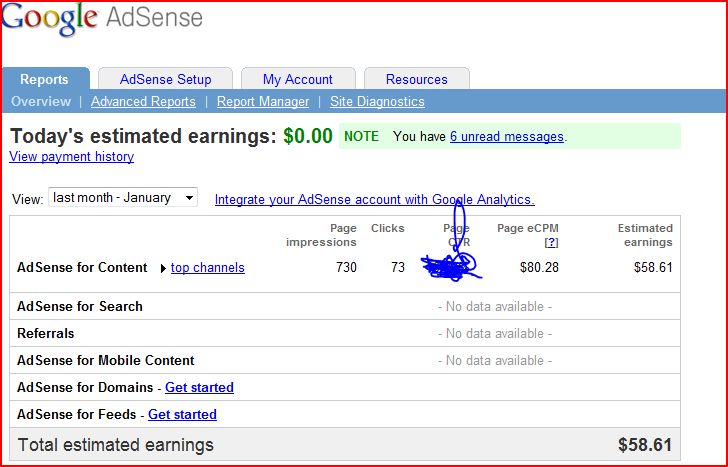Image resolution: width=728 pixels, height=467 pixels.
Task: Click the Referrals row label
Action: [x=46, y=333]
